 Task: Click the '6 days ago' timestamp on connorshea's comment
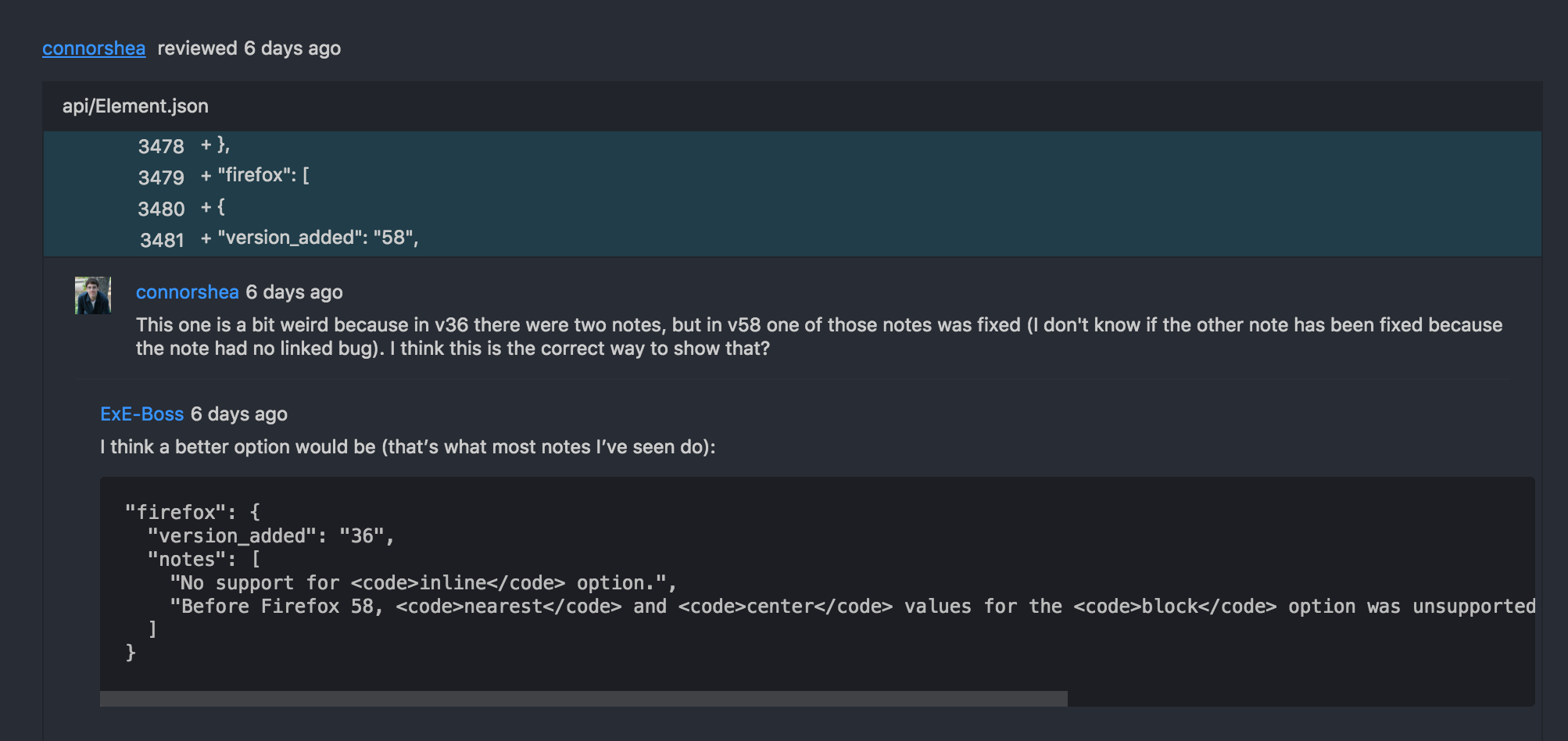pyautogui.click(x=294, y=292)
